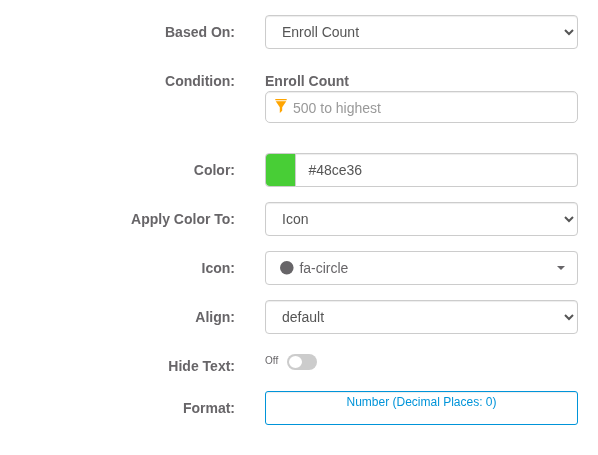The width and height of the screenshot is (598, 455).
Task: Expand the fa-circle icon picker
Action: 421,268
